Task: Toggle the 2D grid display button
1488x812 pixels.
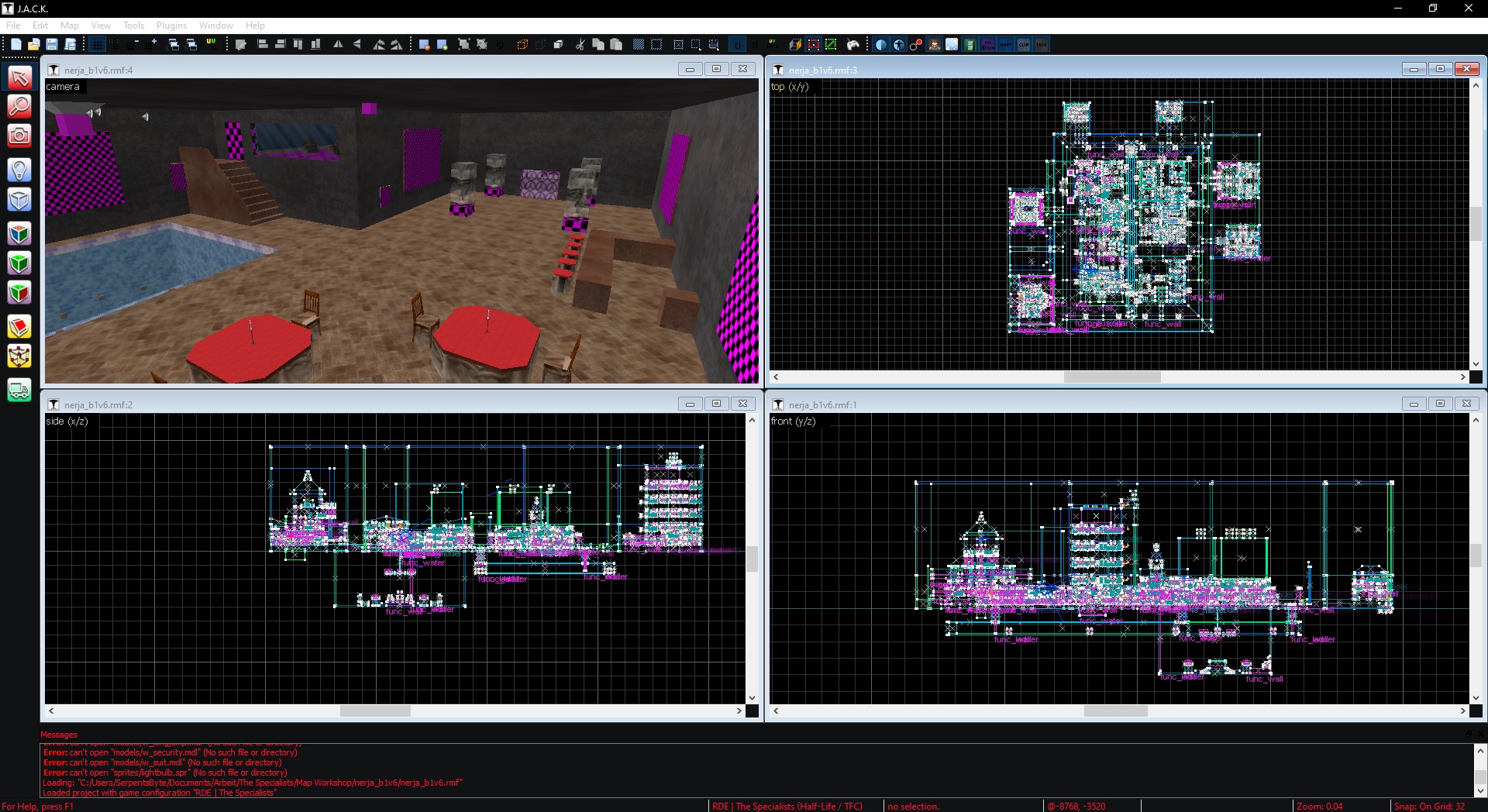Action: (x=98, y=45)
